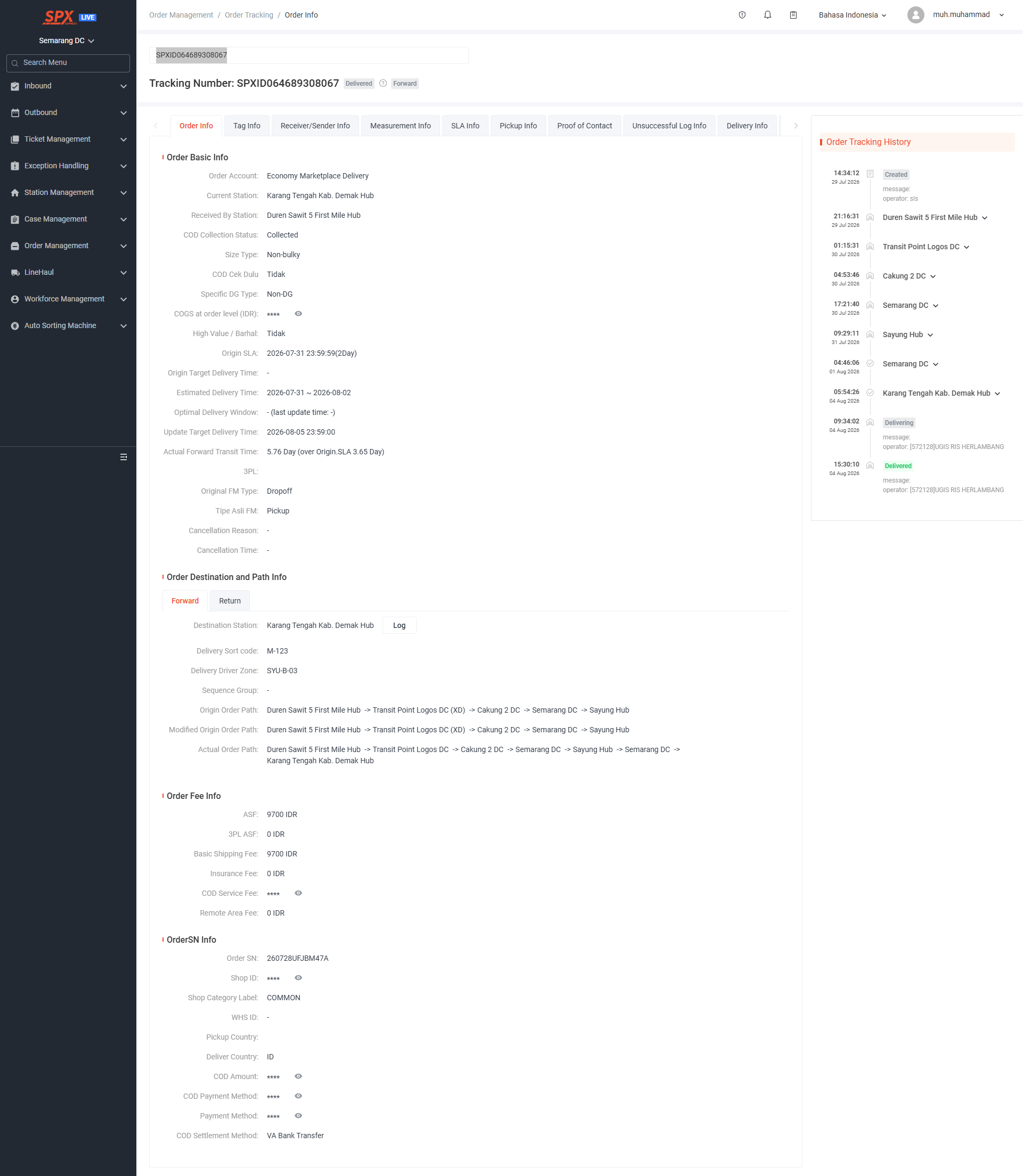Click the Ticket Management icon
This screenshot has height=1176, width=1023.
[15, 139]
